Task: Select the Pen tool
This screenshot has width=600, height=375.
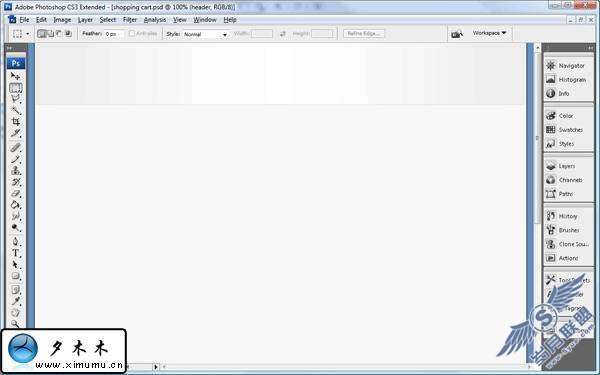Action: pyautogui.click(x=15, y=241)
